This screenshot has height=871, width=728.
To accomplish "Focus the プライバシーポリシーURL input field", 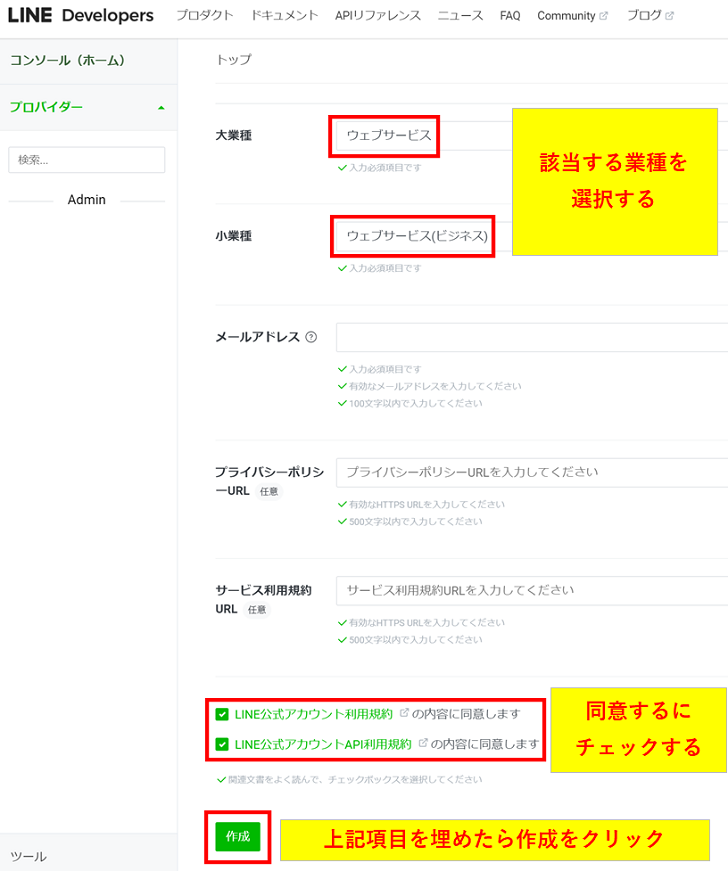I will (x=532, y=473).
